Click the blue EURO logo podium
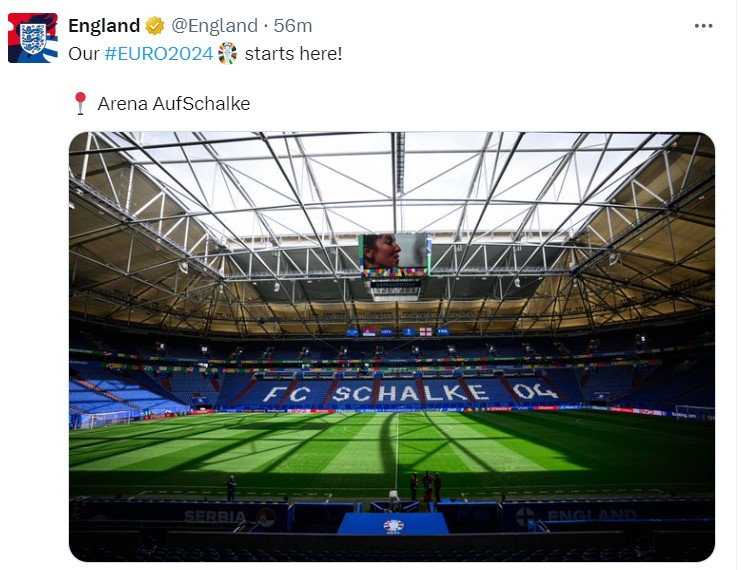Image resolution: width=741 pixels, height=570 pixels. pos(392,524)
